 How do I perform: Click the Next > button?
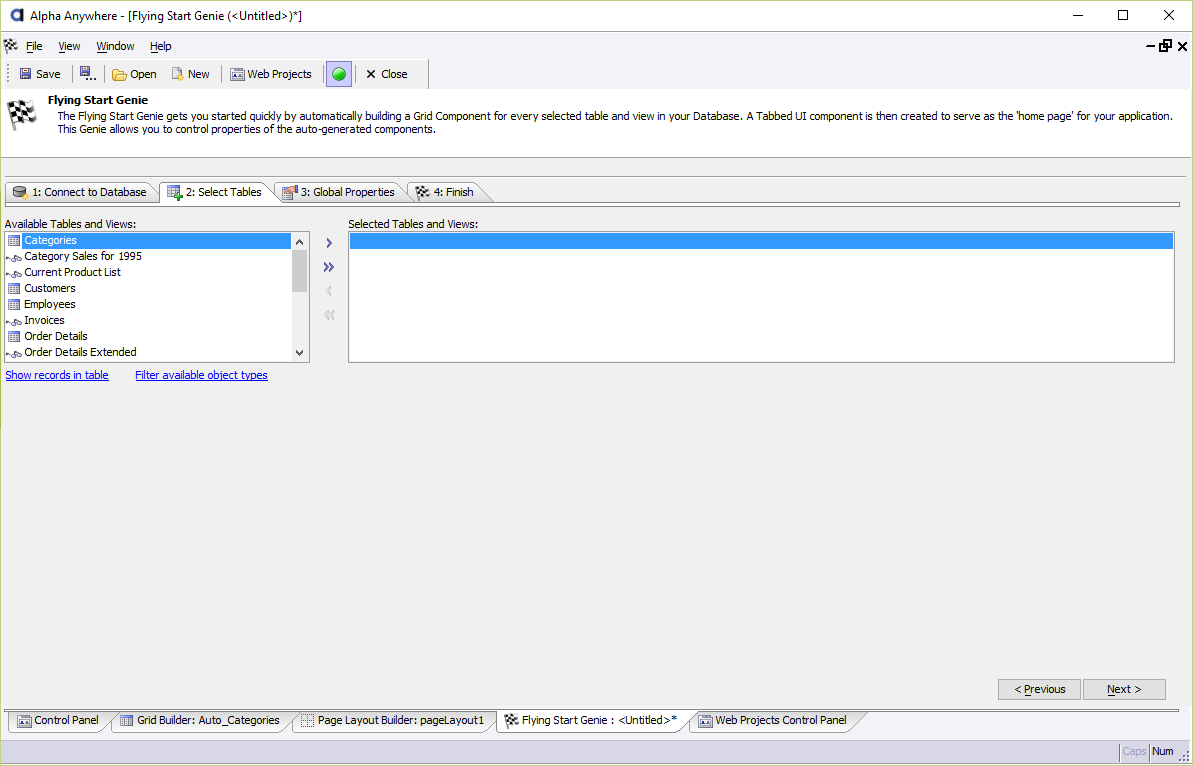click(x=1124, y=689)
